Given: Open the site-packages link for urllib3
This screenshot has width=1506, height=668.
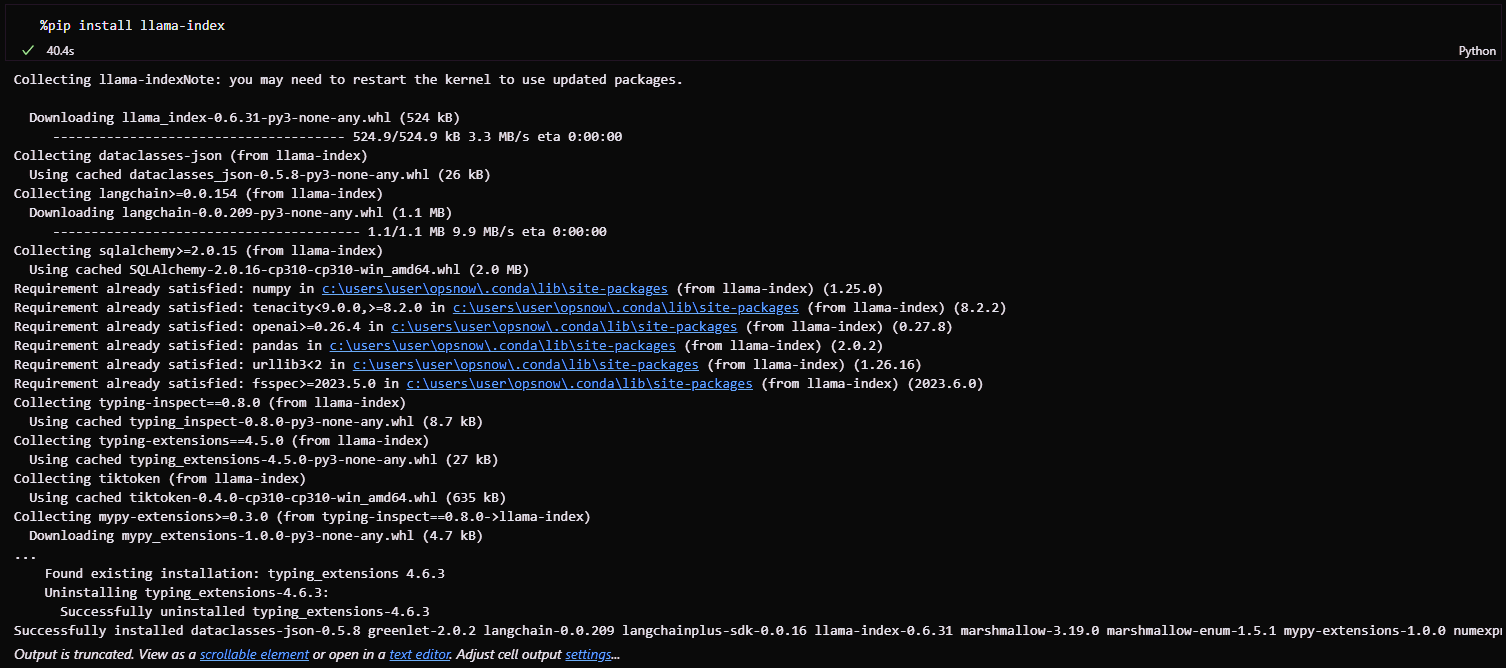Looking at the screenshot, I should pos(525,364).
